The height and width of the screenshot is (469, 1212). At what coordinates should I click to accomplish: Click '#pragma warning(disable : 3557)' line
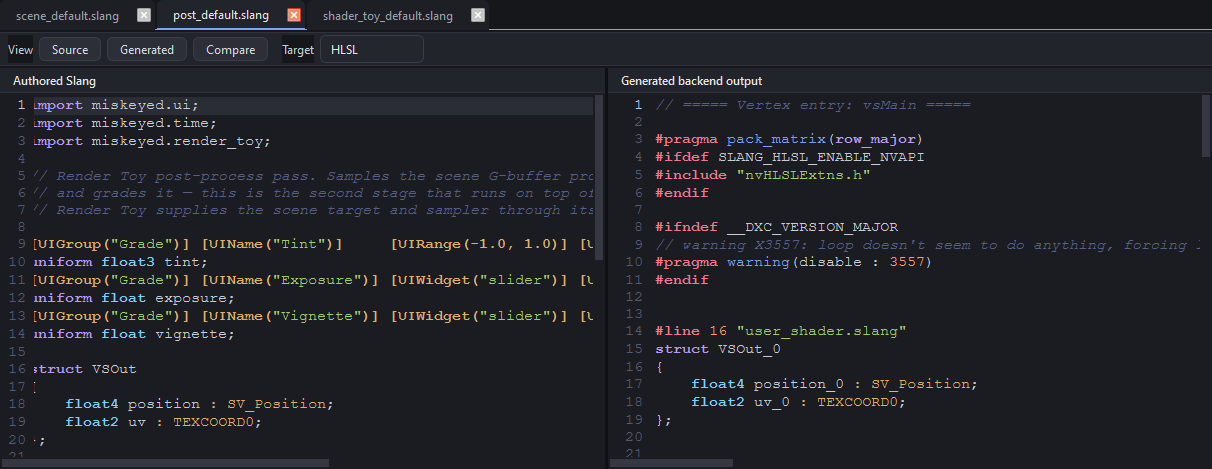pyautogui.click(x=793, y=263)
